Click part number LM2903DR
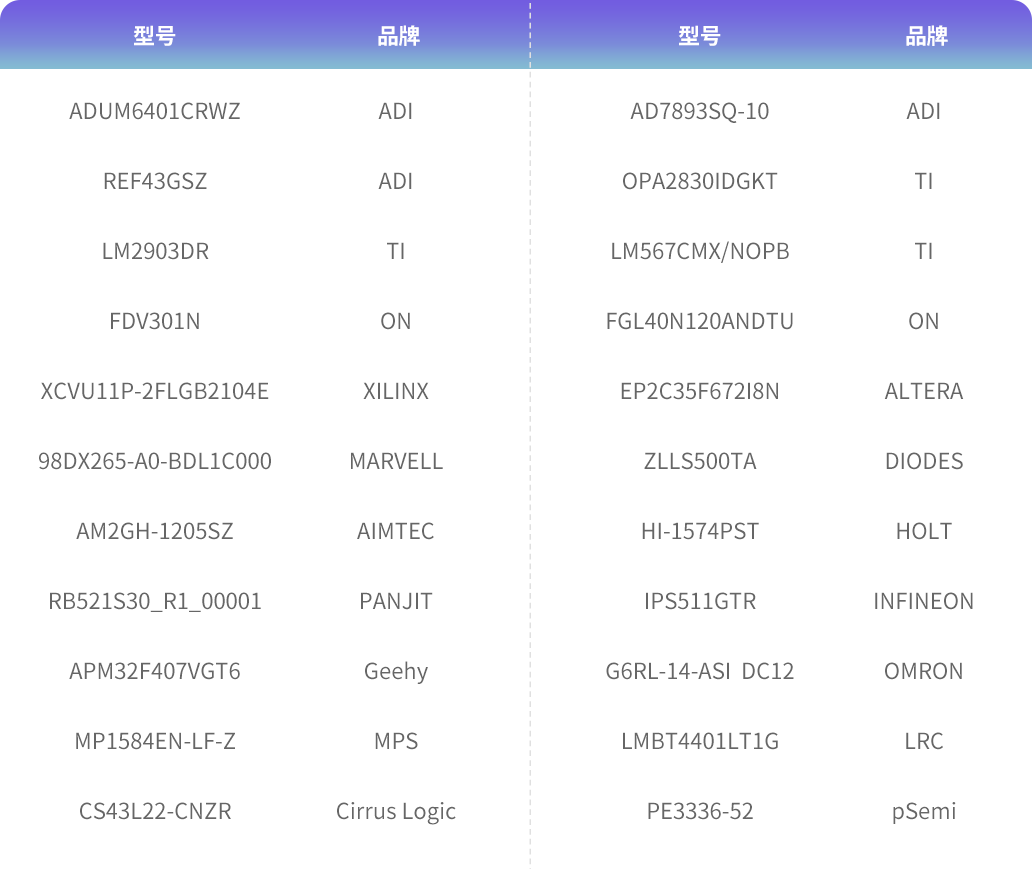Viewport: 1032px width, 869px height. pos(155,251)
